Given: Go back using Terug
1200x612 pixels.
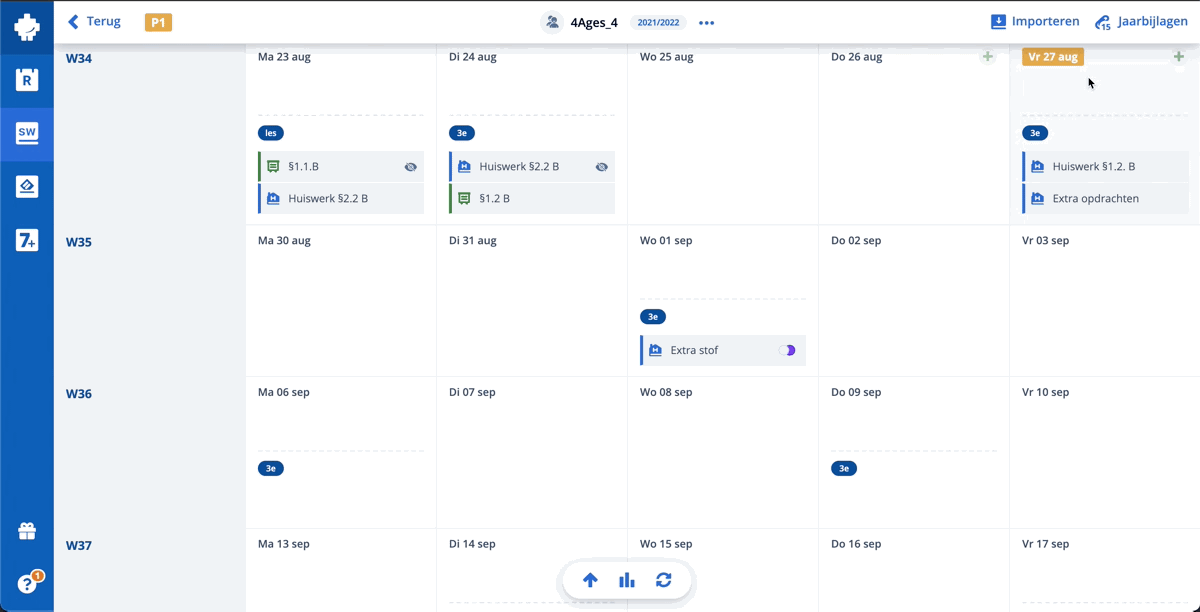Looking at the screenshot, I should (94, 21).
